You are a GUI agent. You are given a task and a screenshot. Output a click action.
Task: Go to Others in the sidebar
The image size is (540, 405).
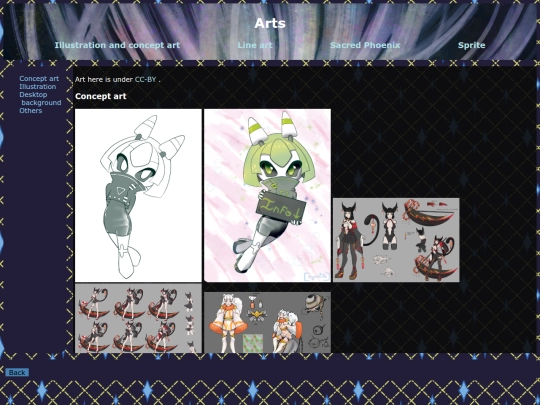[31, 111]
